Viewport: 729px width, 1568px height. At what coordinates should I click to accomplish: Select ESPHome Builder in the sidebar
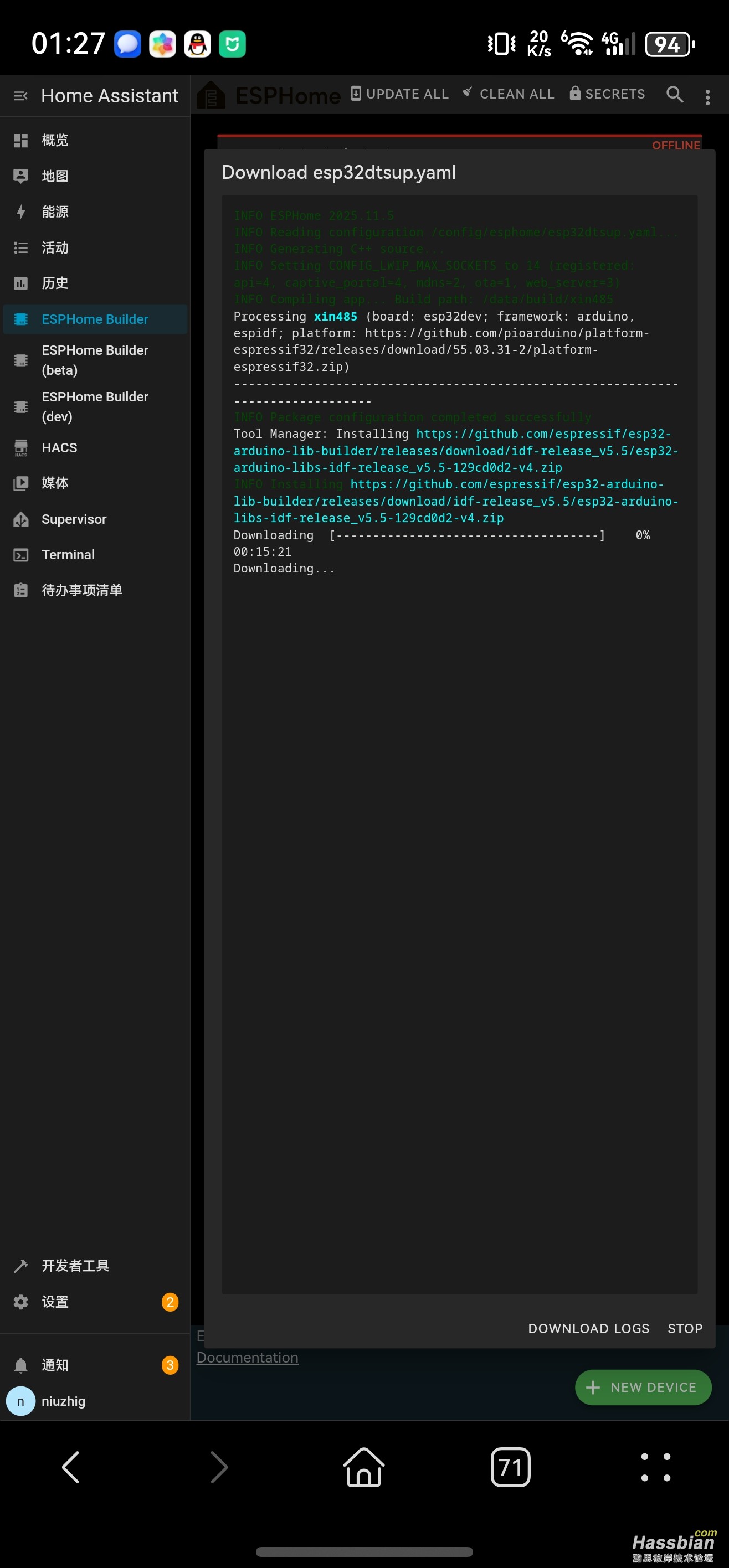[x=95, y=319]
